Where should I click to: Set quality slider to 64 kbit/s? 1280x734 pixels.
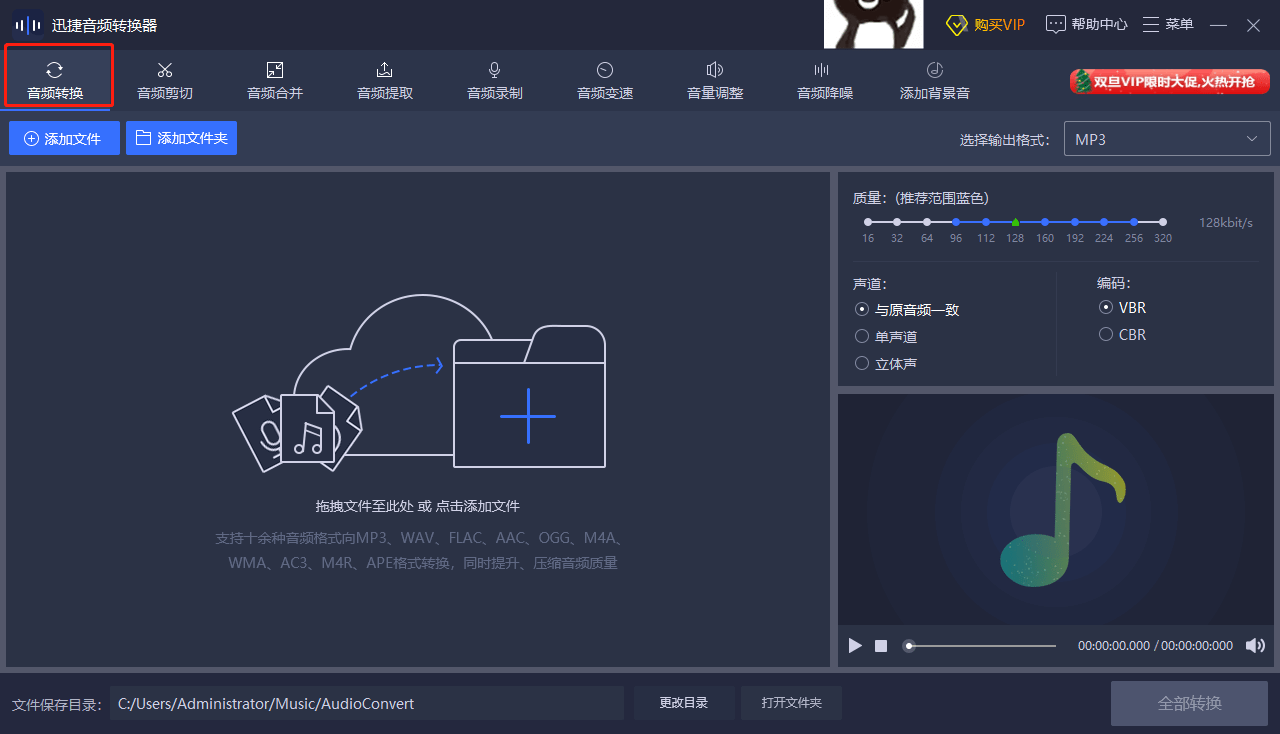tap(927, 222)
